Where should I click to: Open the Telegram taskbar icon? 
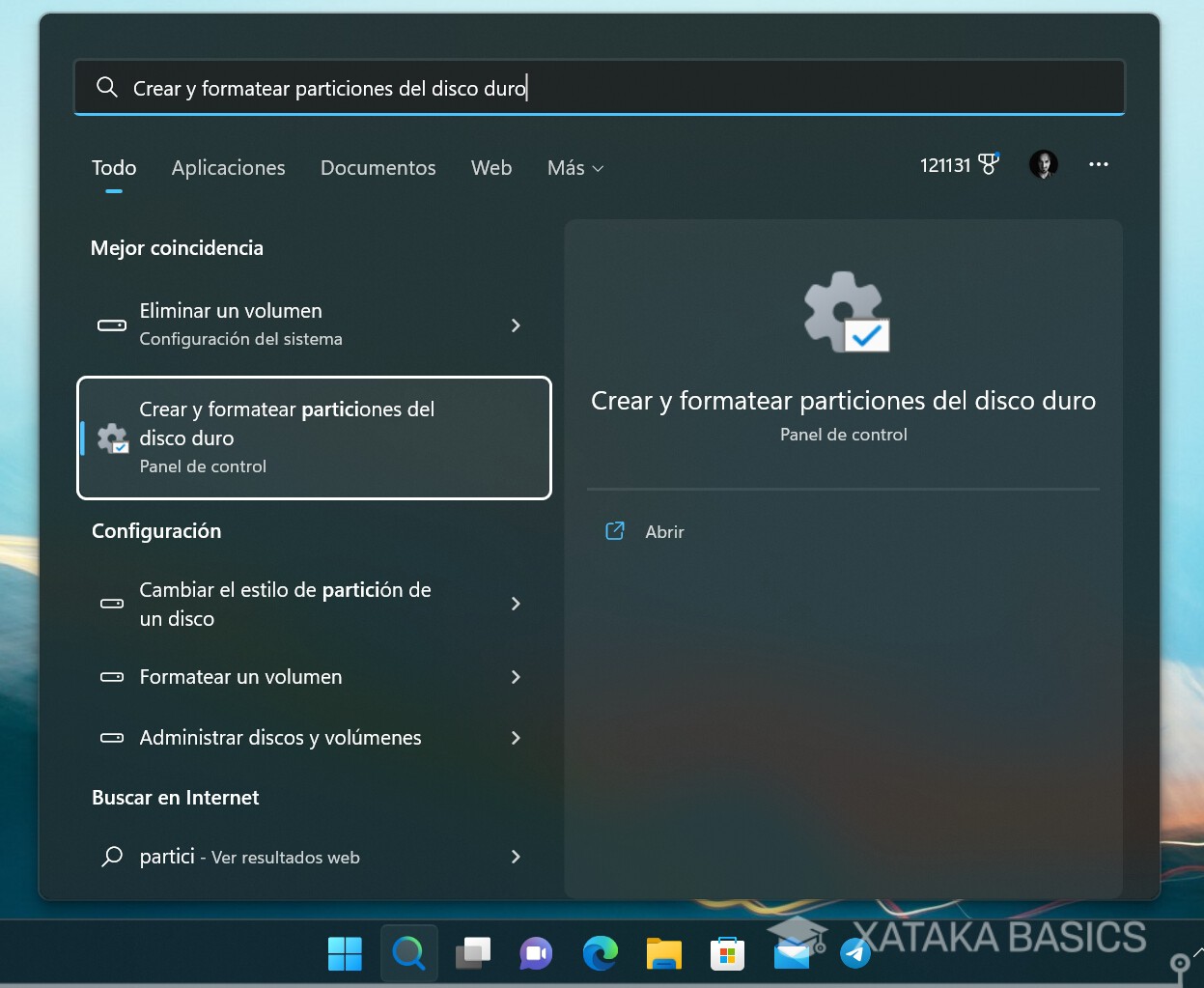(855, 954)
